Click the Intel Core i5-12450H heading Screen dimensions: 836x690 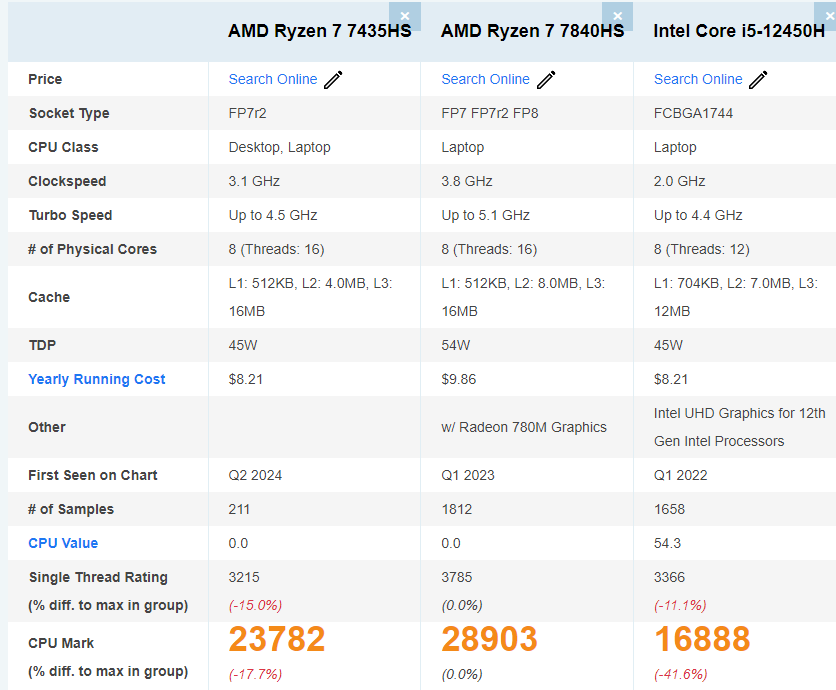click(739, 31)
